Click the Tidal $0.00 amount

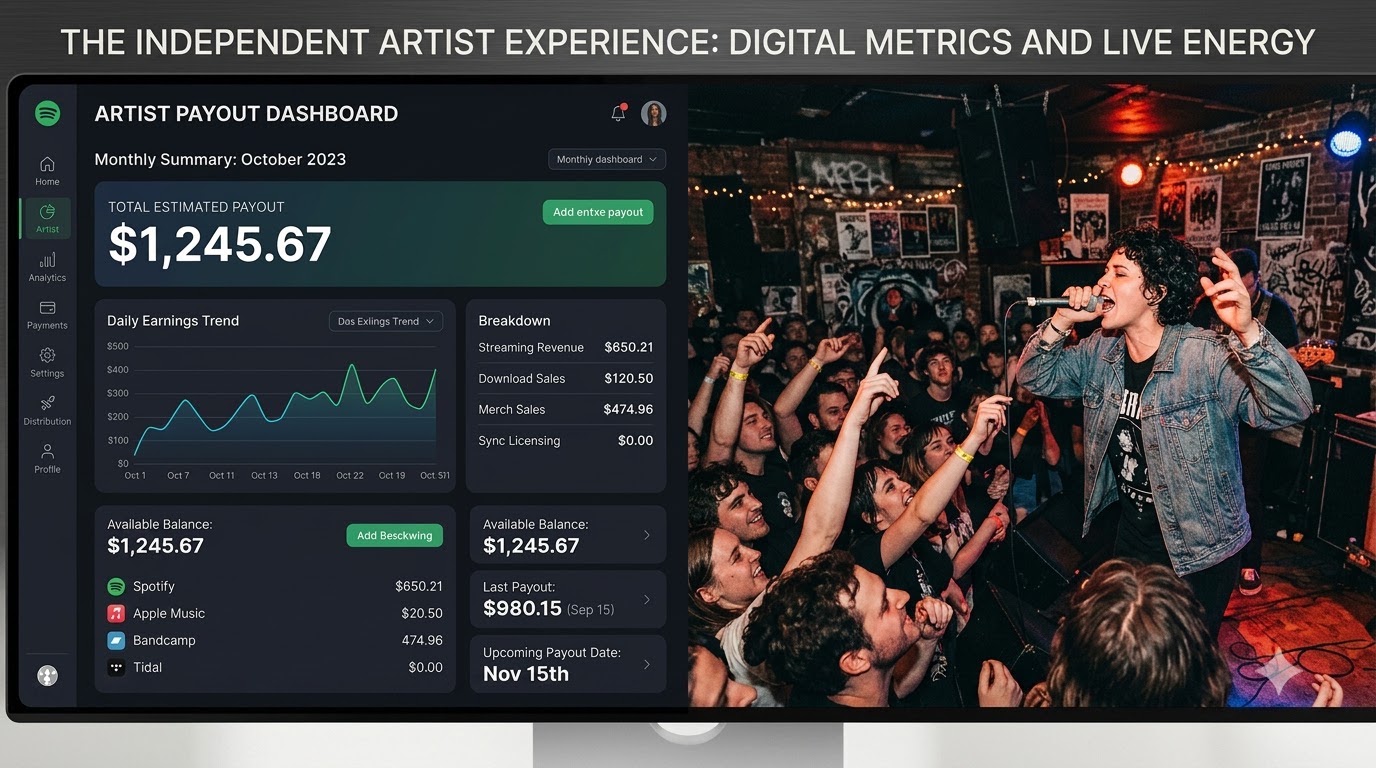[x=426, y=667]
